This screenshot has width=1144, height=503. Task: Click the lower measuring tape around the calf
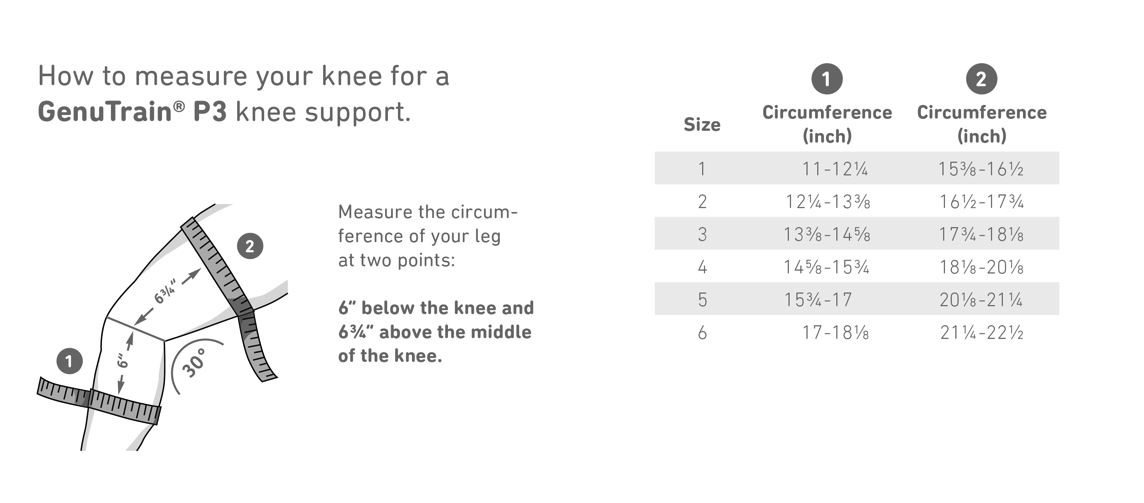coord(98,400)
